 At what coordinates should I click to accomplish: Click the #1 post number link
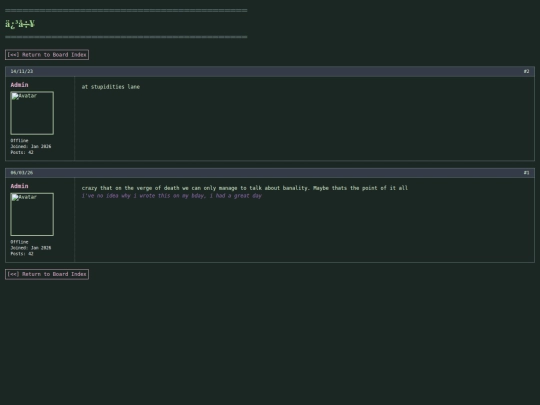tap(526, 173)
